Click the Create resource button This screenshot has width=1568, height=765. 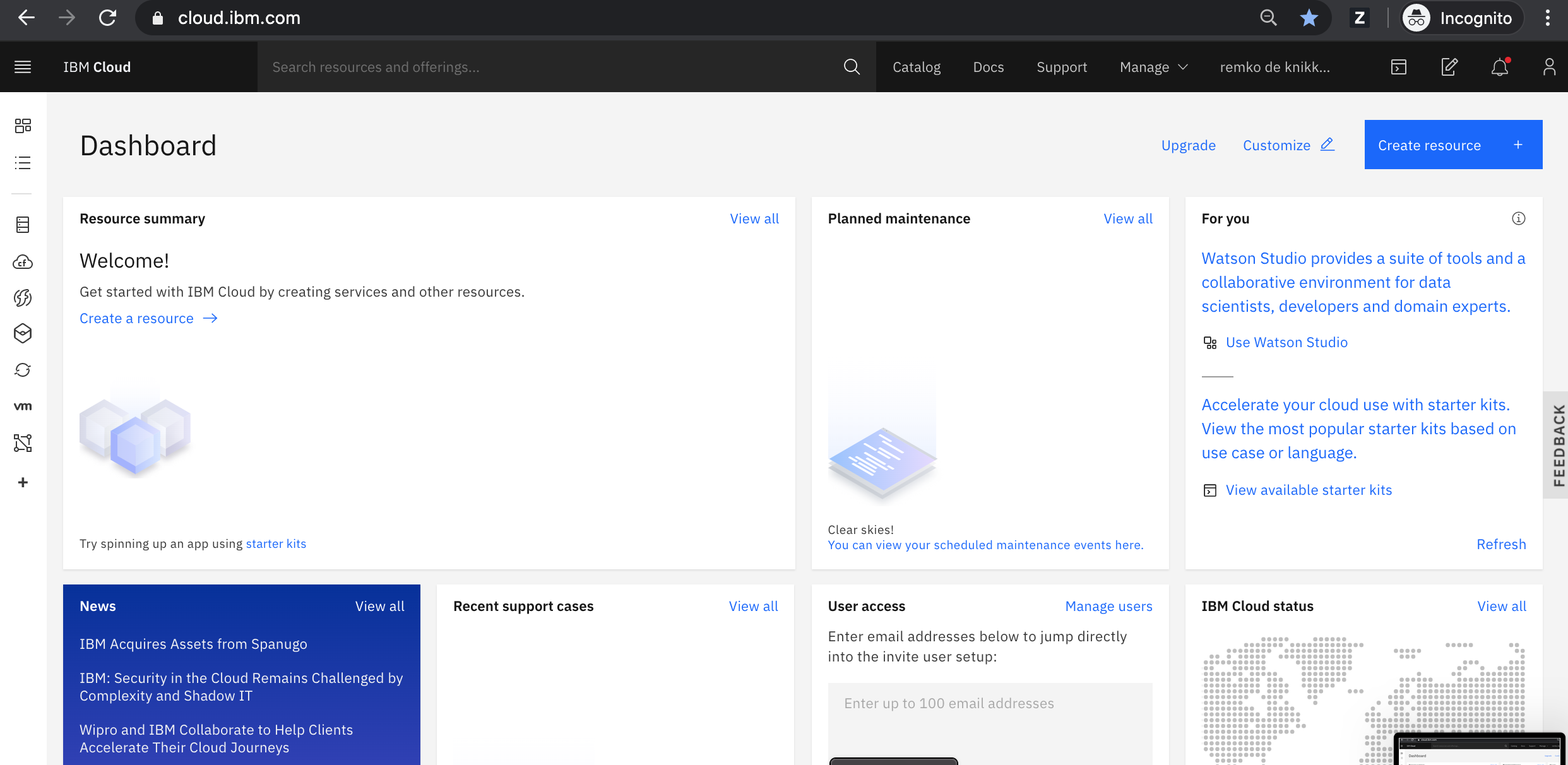[x=1453, y=145]
